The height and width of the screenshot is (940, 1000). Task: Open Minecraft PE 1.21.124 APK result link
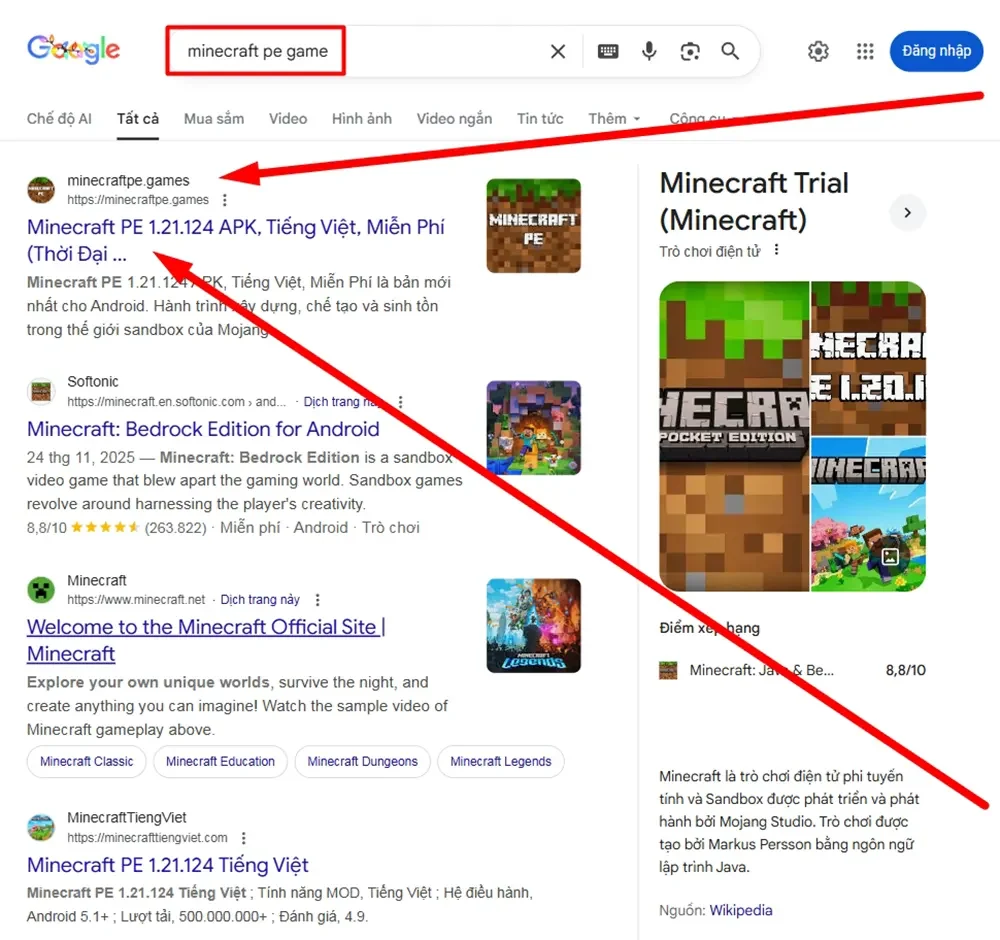235,240
